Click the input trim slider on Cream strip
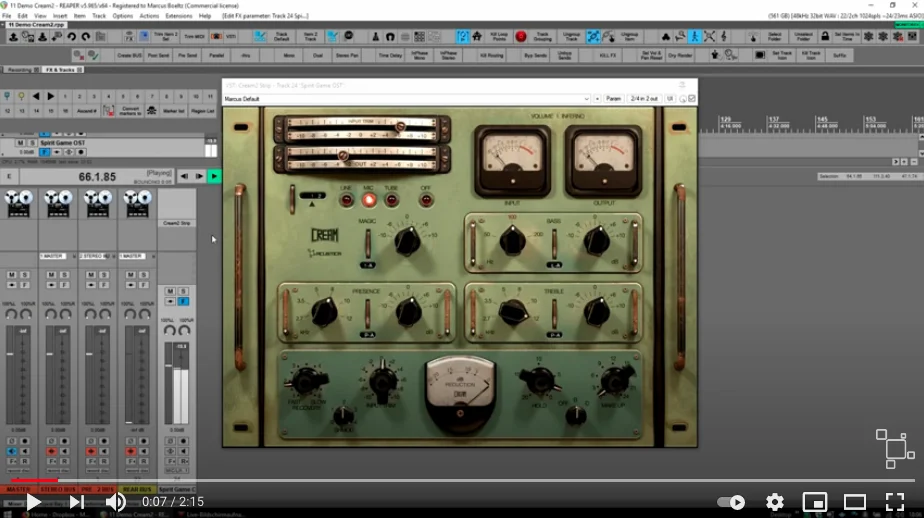The width and height of the screenshot is (924, 518). coord(400,126)
